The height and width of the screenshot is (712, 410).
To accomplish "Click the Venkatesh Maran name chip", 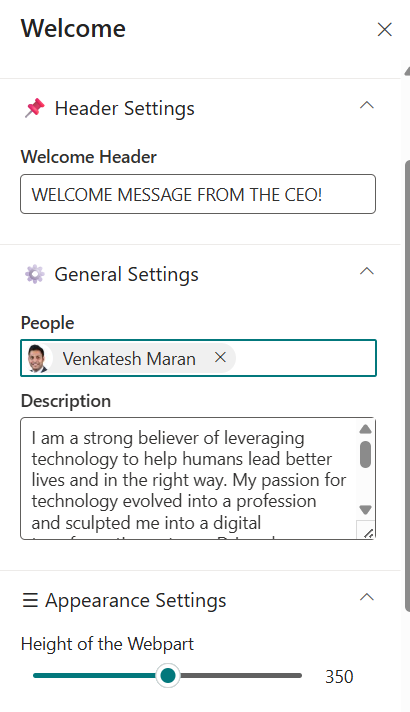I will click(x=129, y=358).
